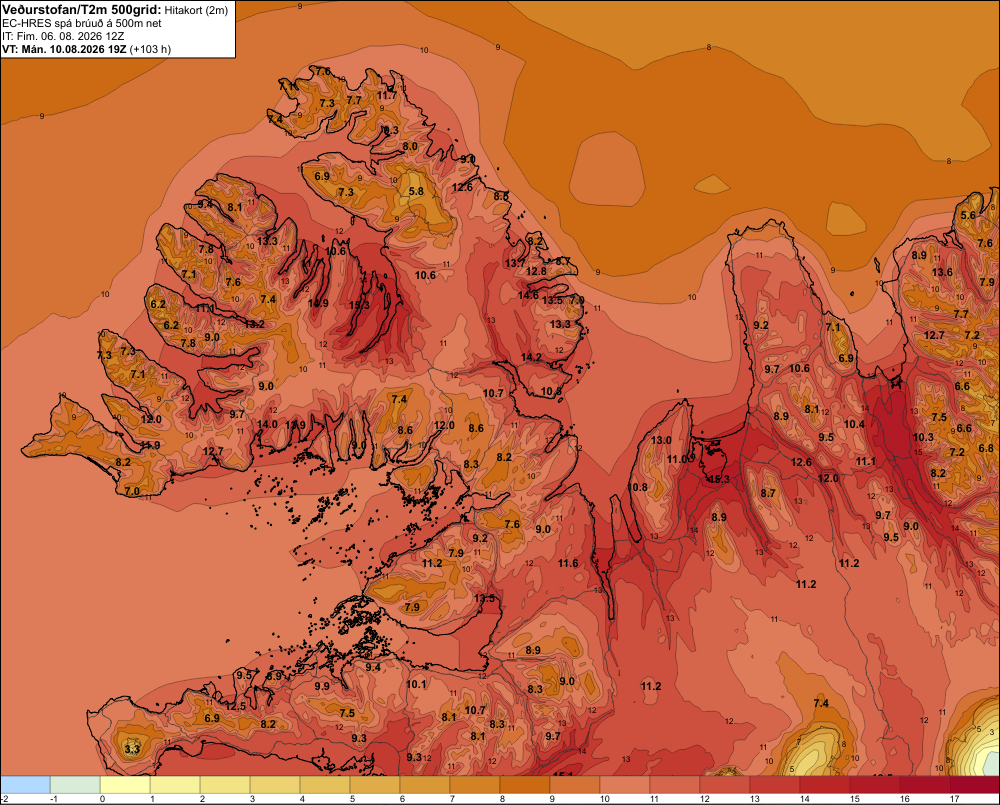Select the 5.6 temperature reading
The height and width of the screenshot is (805, 1000).
point(968,215)
